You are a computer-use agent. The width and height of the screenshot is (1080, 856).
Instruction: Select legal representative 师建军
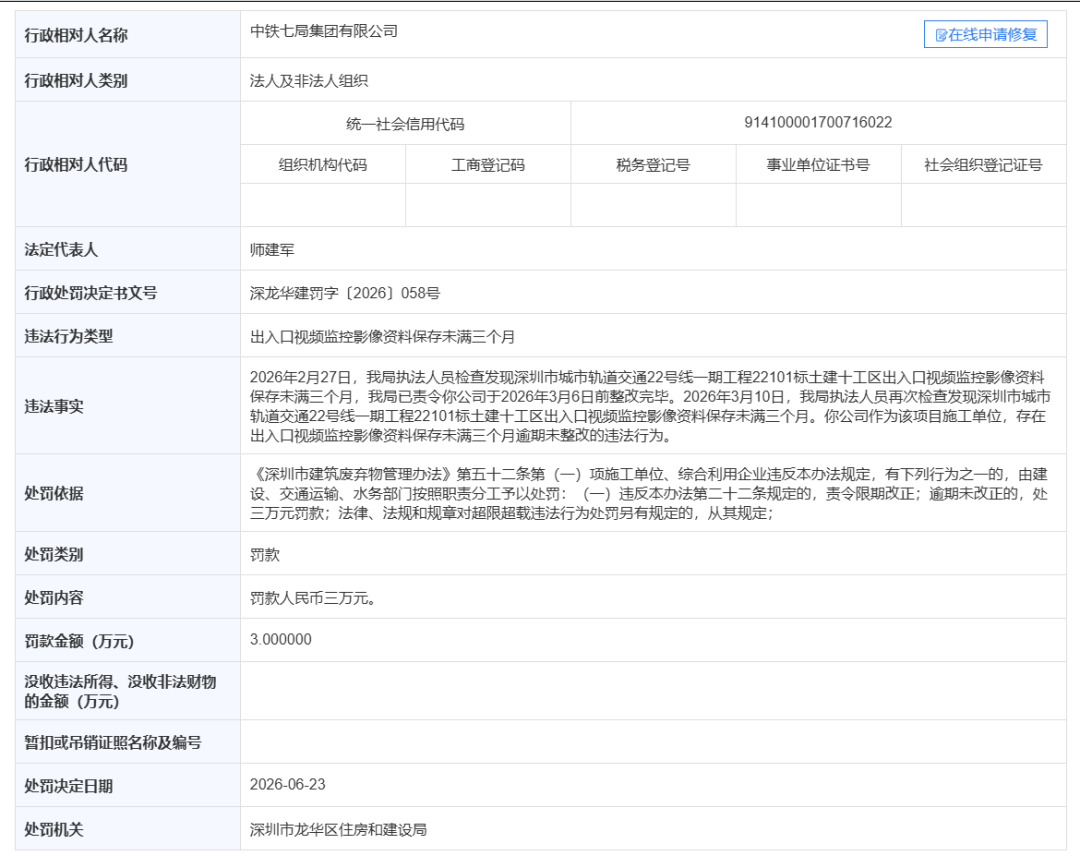(x=272, y=250)
